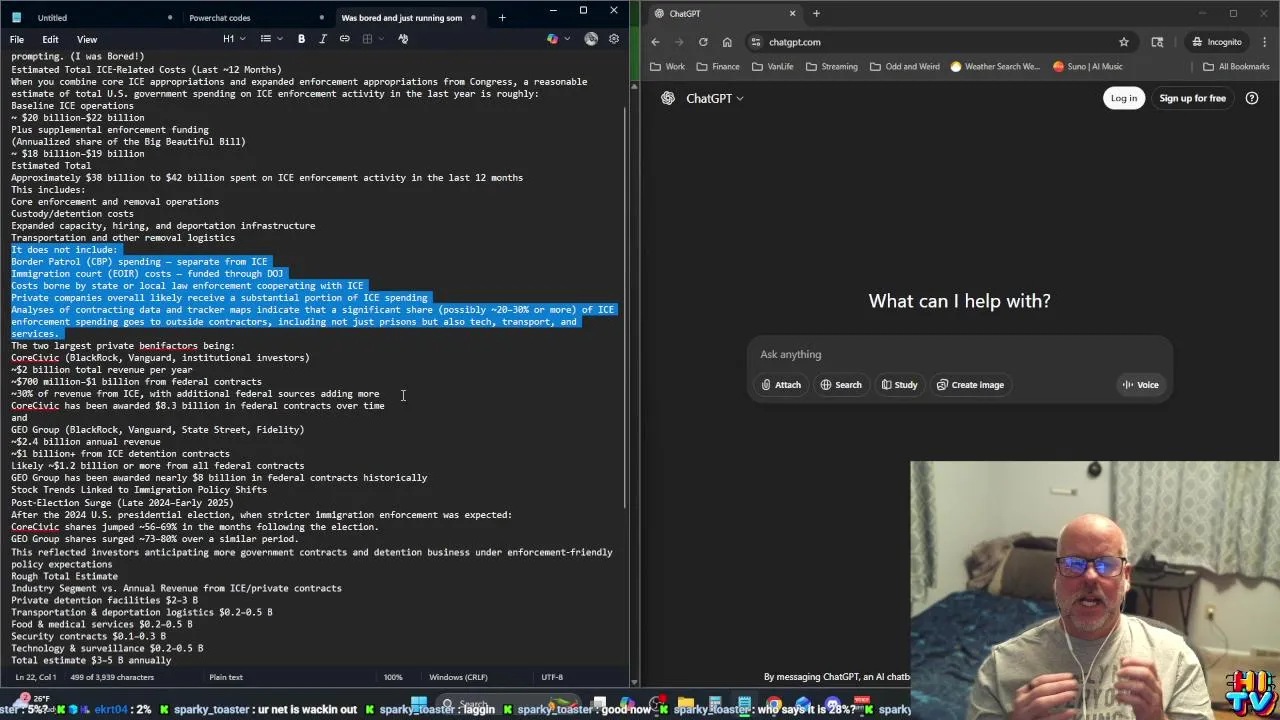Image resolution: width=1280 pixels, height=720 pixels.
Task: Open Chrome's Google Lens search icon
Action: pyautogui.click(x=1157, y=42)
